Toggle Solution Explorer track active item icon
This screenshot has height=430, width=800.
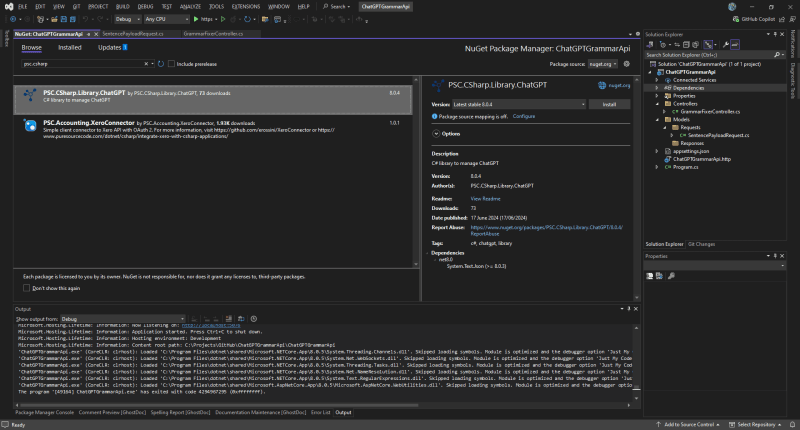pyautogui.click(x=708, y=45)
